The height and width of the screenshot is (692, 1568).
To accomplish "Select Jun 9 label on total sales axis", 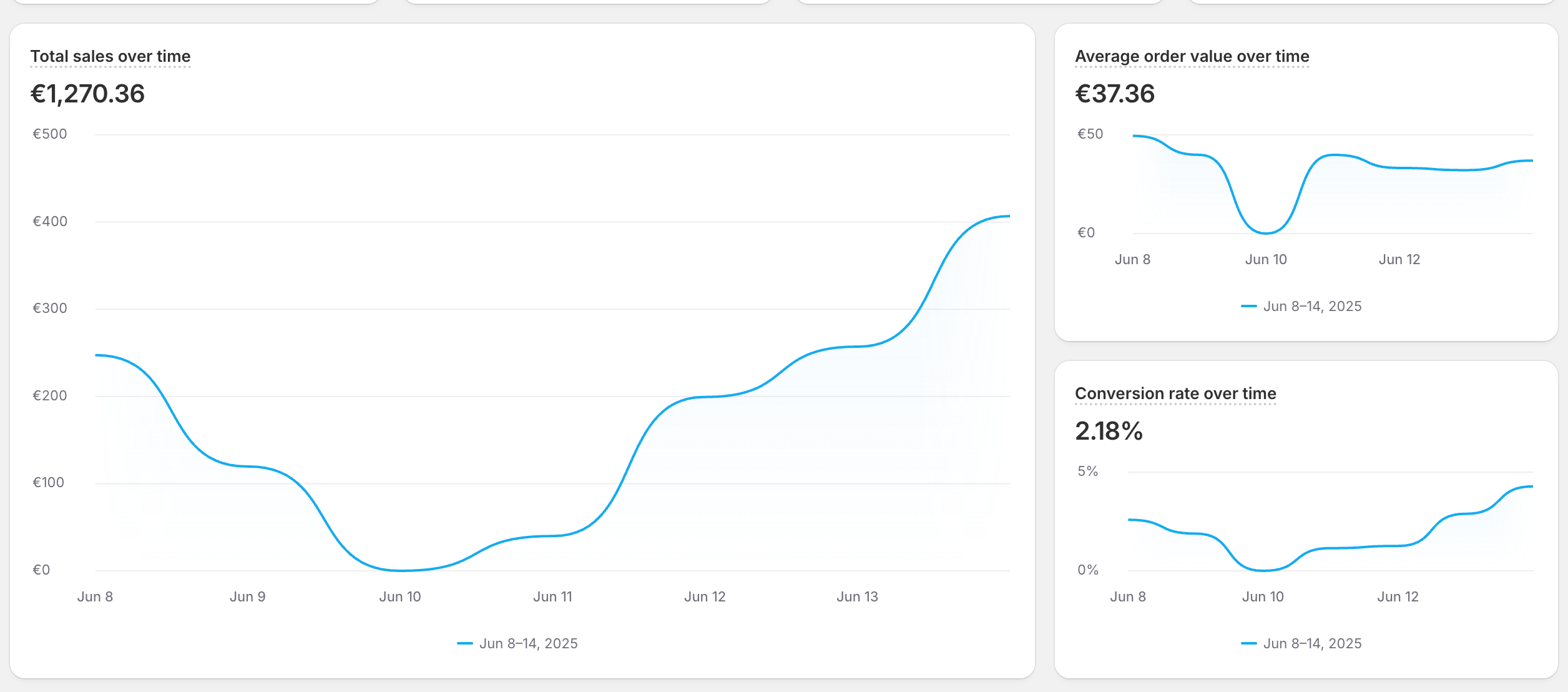I will pyautogui.click(x=247, y=596).
